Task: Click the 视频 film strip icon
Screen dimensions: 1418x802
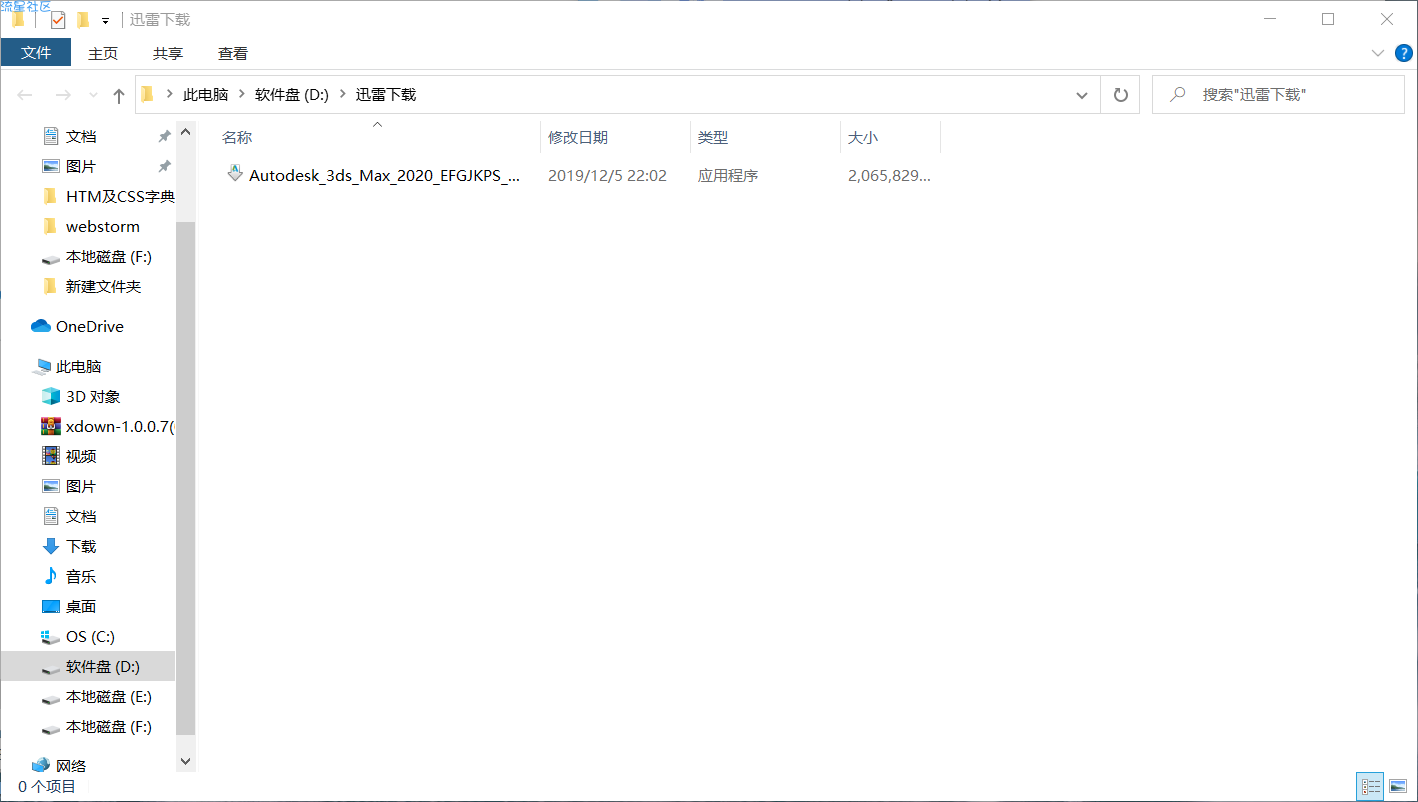Action: tap(51, 456)
